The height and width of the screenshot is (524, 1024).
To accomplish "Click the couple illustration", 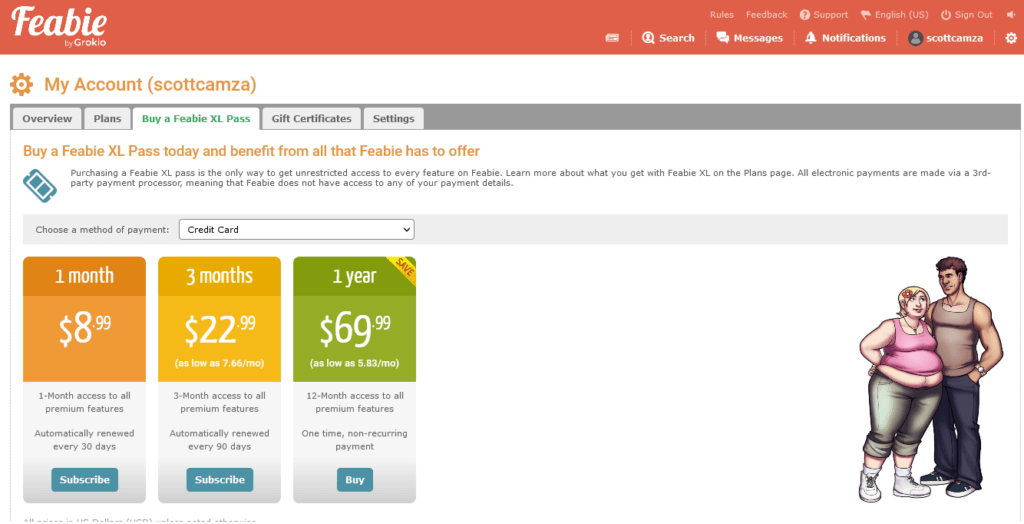I will coord(929,379).
